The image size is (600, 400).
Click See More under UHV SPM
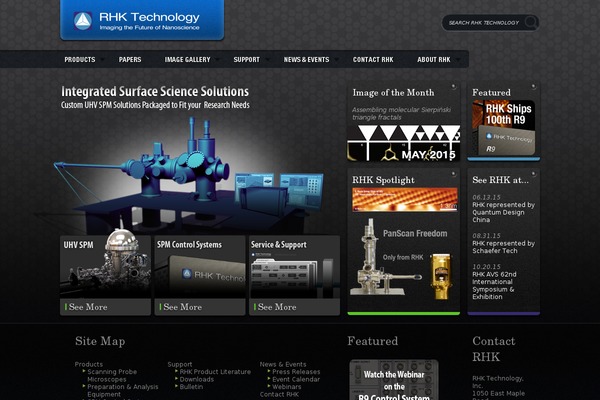(x=88, y=307)
